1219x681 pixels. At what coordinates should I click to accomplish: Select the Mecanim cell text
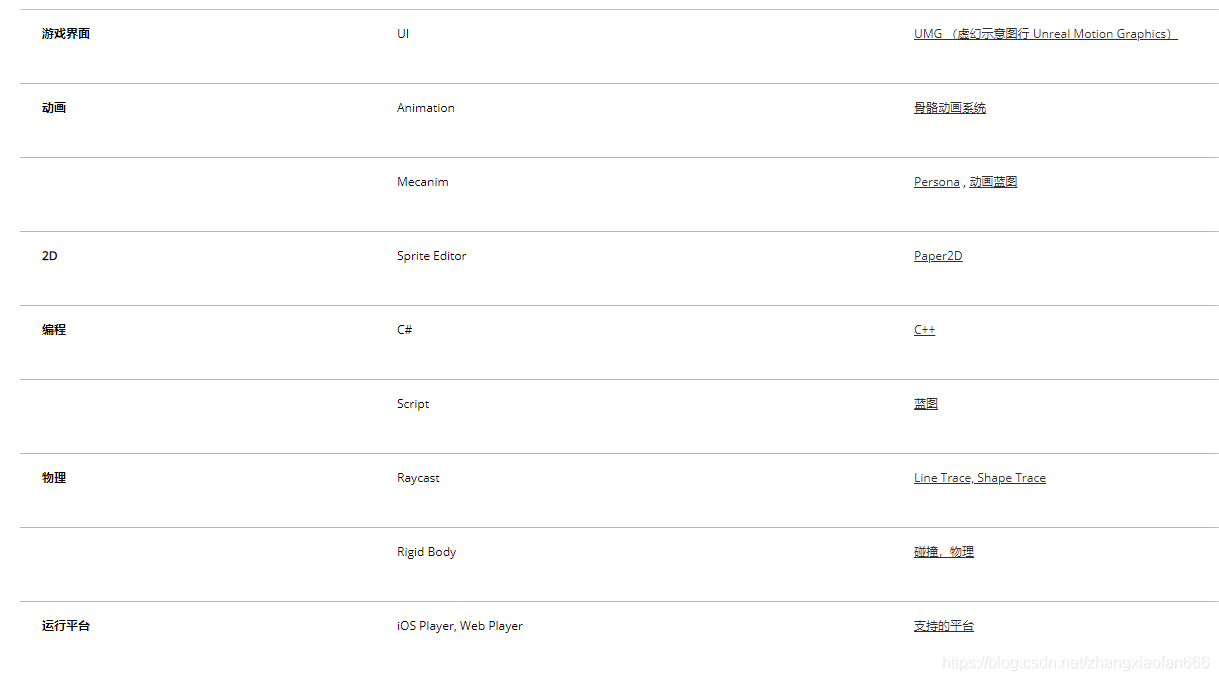(422, 182)
